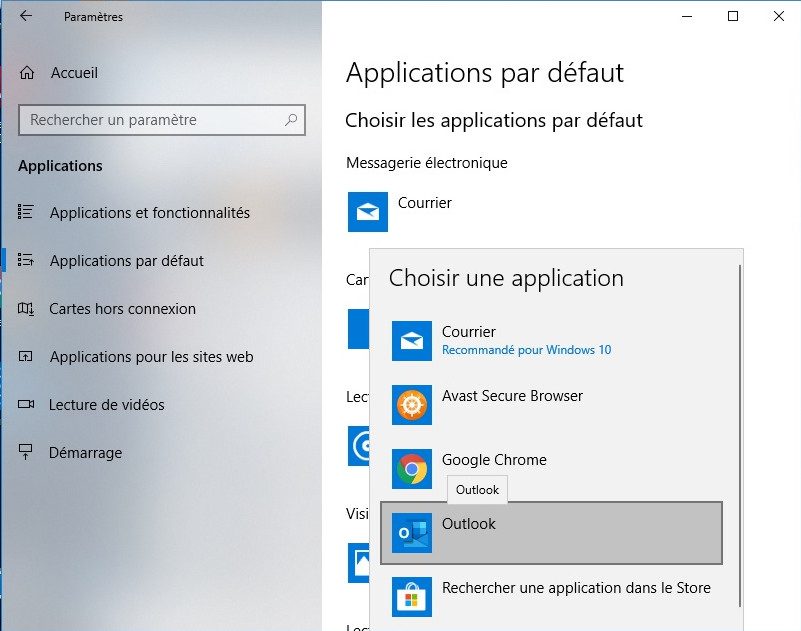Click the app chooser popup scrollbar
Viewport: 801px width, 631px height.
740,434
